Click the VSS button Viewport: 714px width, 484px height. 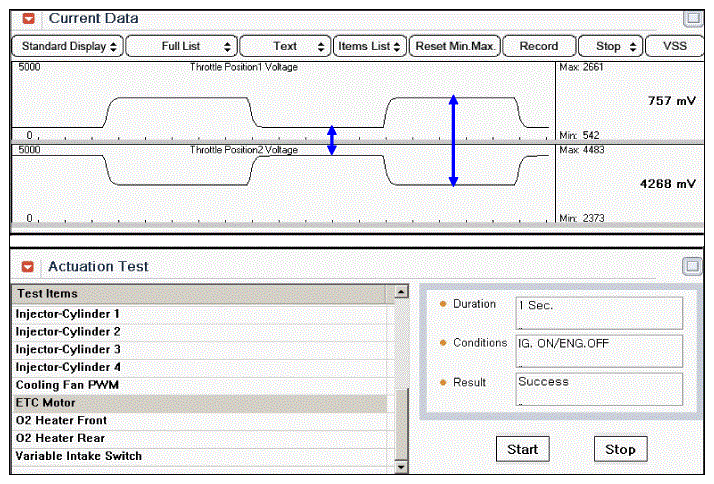[674, 46]
